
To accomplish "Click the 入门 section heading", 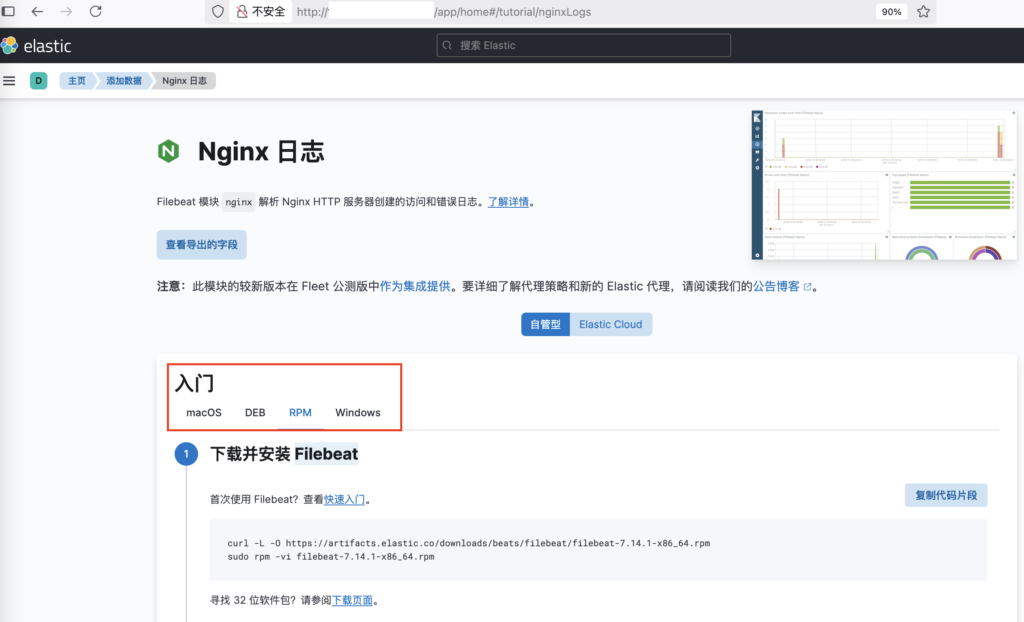I will pos(195,383).
